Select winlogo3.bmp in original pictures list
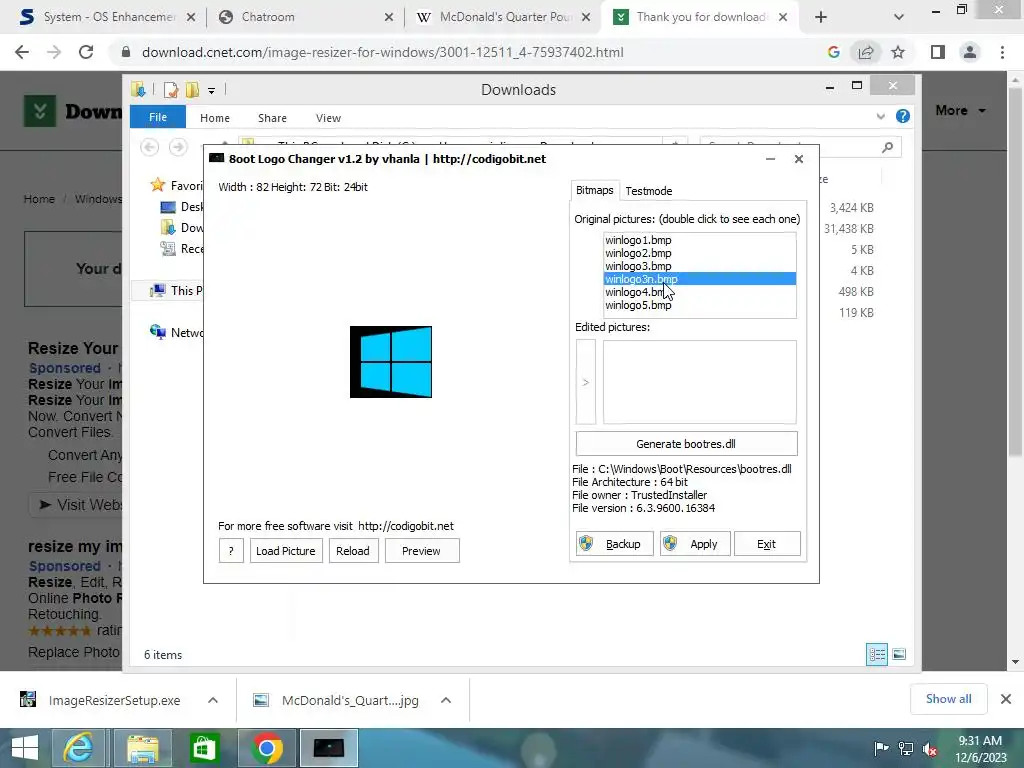This screenshot has height=768, width=1024. pyautogui.click(x=638, y=266)
